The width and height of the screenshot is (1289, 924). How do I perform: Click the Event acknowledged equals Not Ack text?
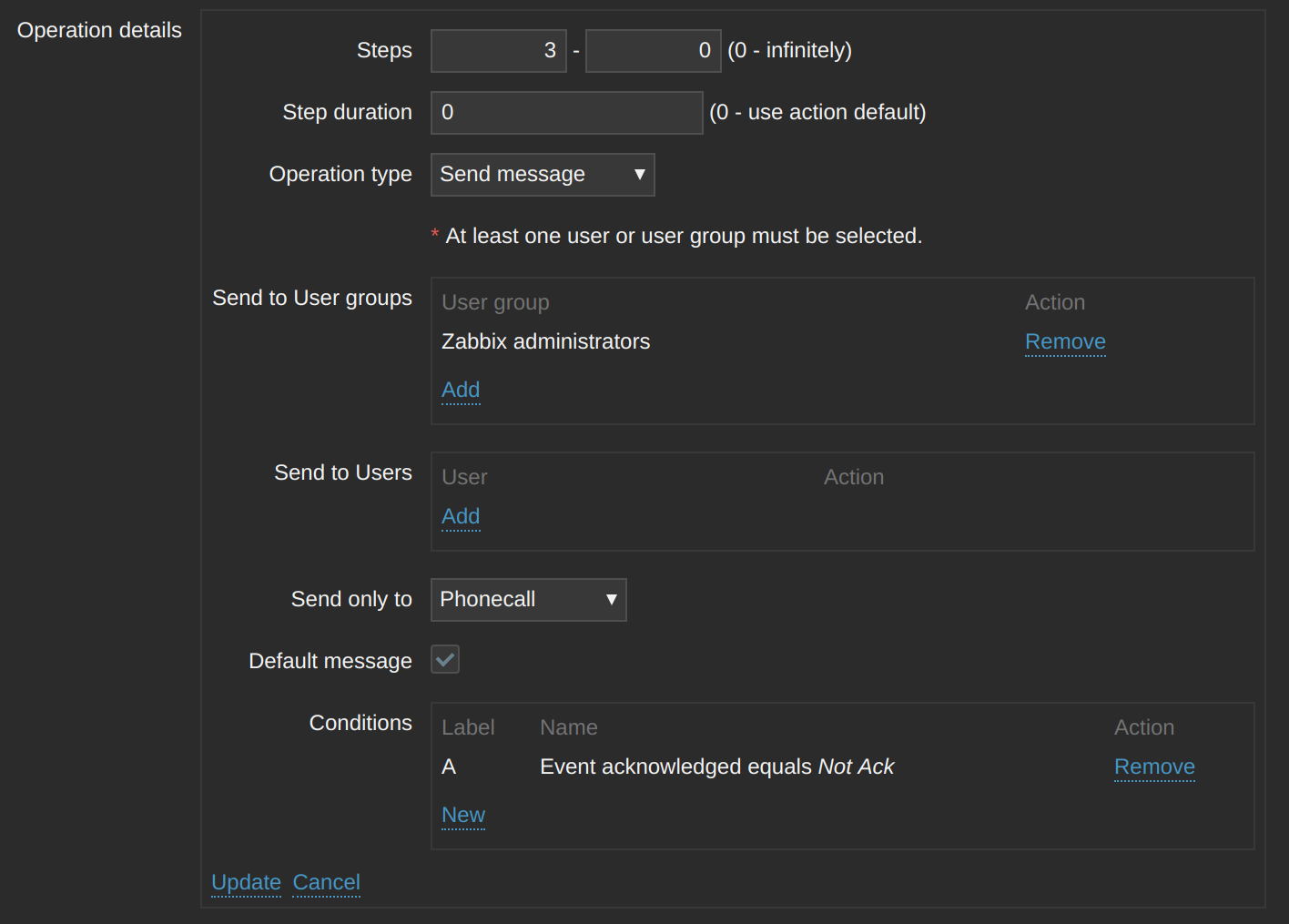pos(716,767)
